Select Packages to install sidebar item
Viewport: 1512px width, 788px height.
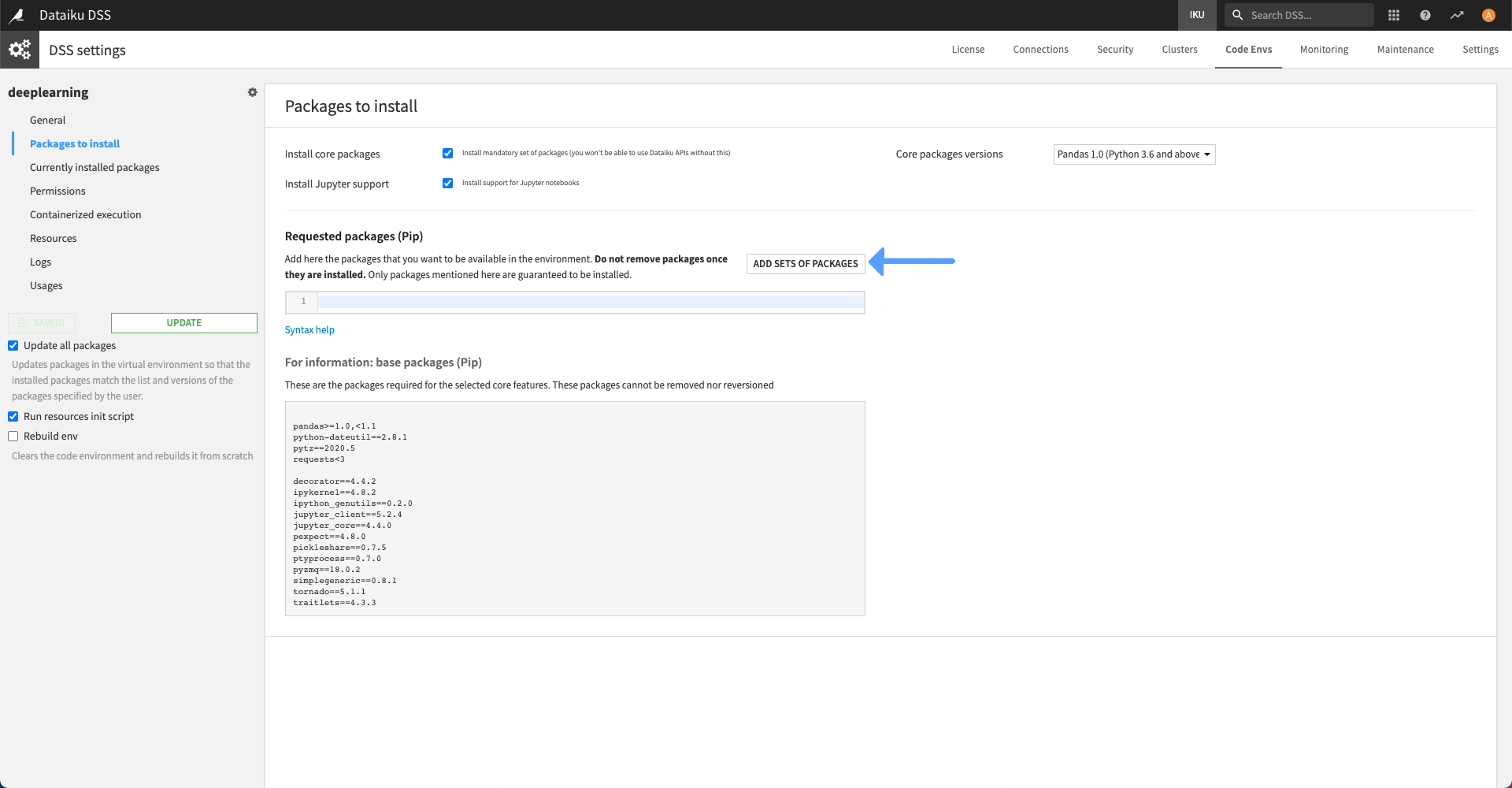pyautogui.click(x=75, y=144)
